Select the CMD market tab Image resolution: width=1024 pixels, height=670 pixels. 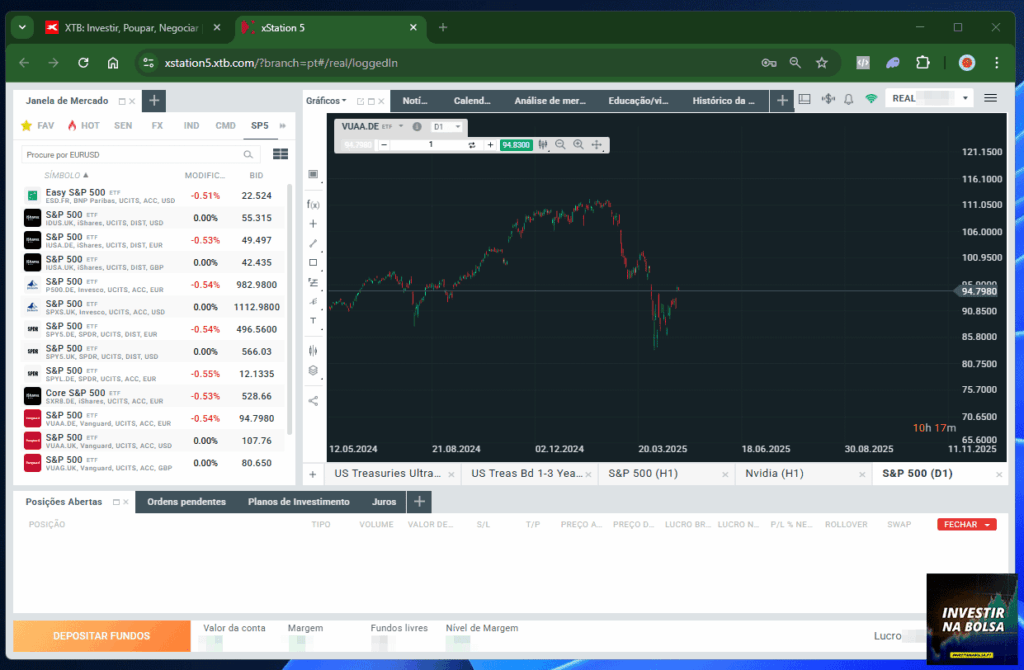tap(225, 125)
